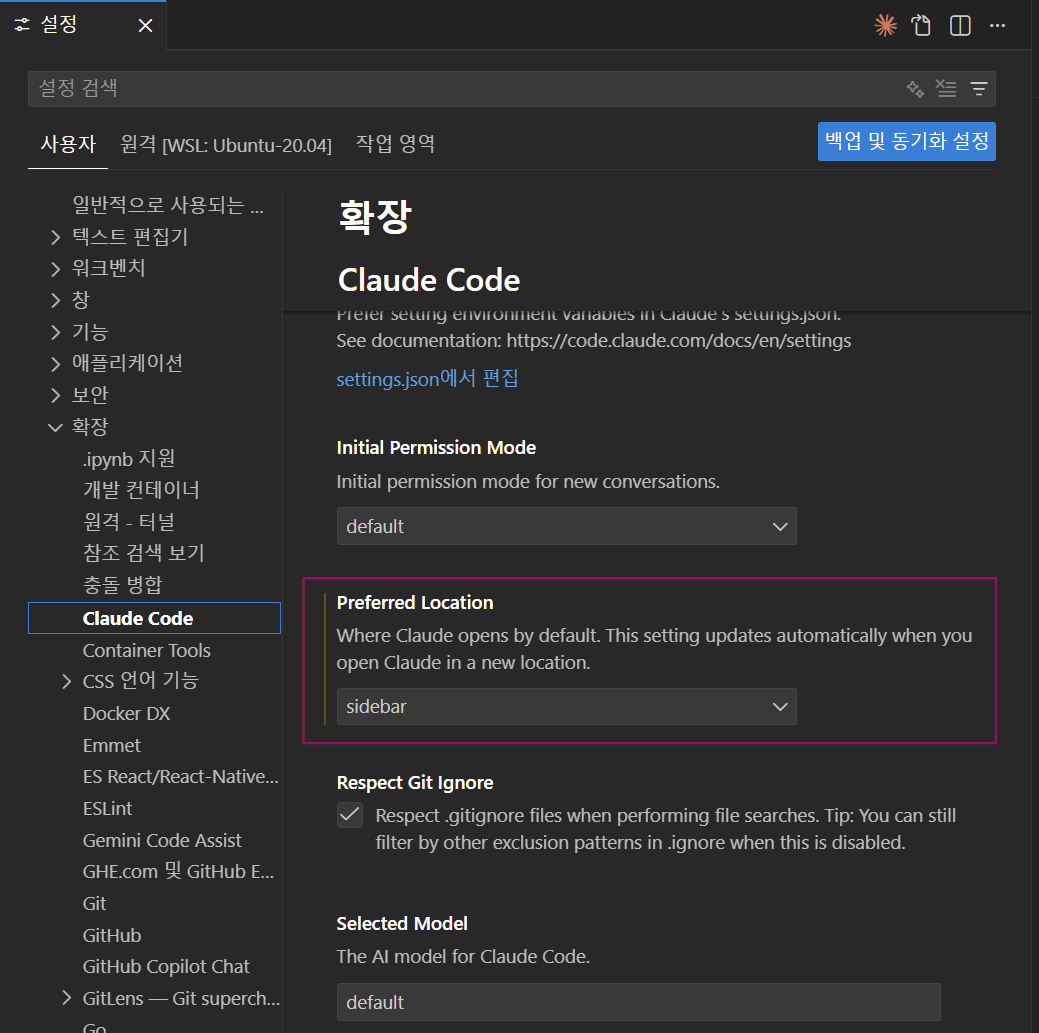Image resolution: width=1039 pixels, height=1033 pixels.
Task: Select 참조 검색 보기 in the tree
Action: (144, 553)
